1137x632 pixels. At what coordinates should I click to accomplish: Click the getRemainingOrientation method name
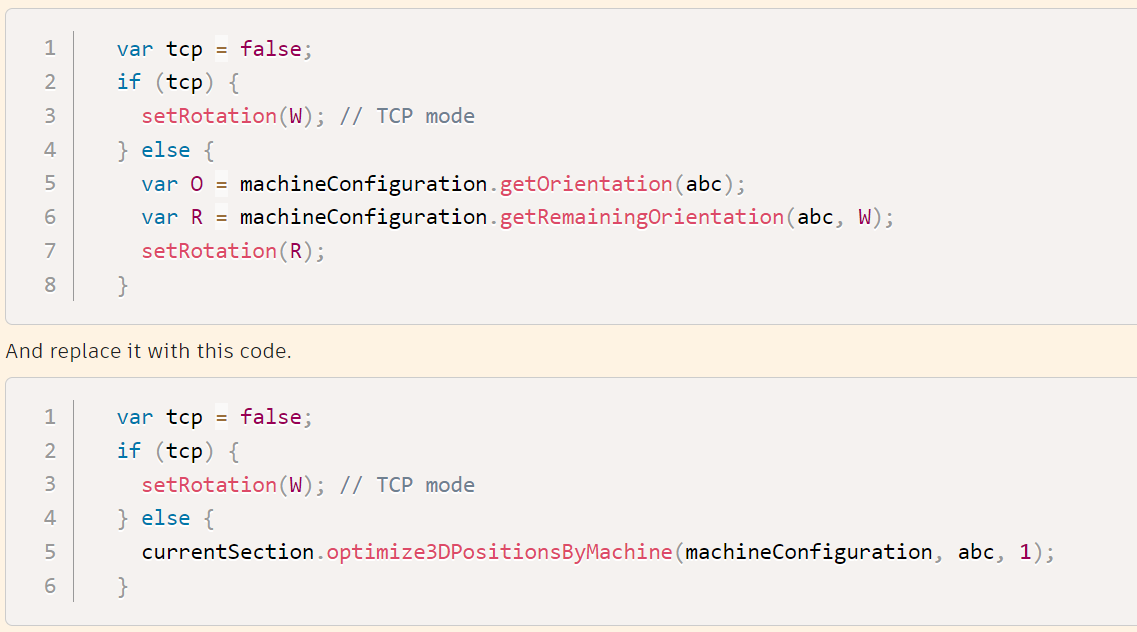(642, 217)
